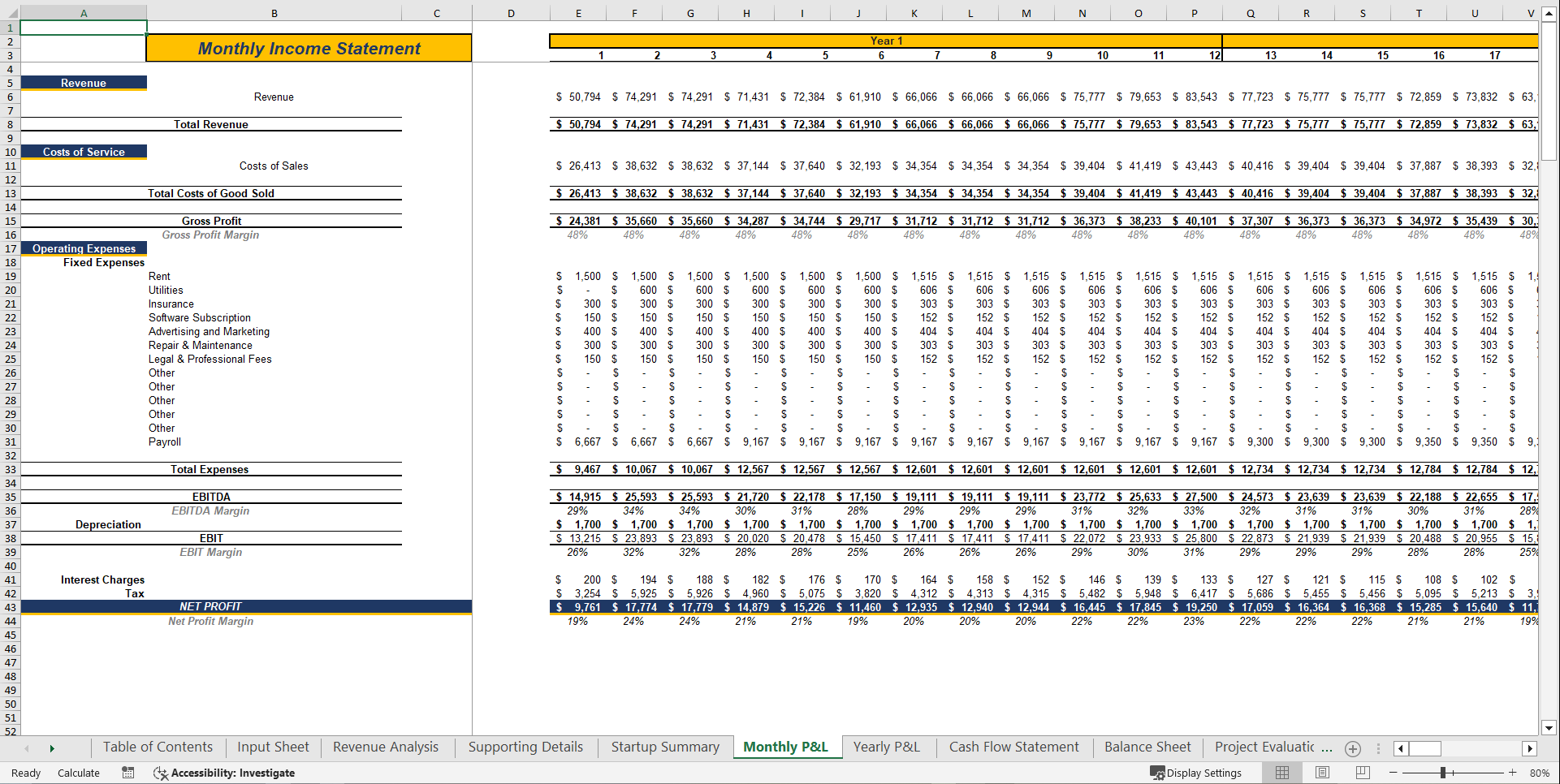Open the Balance Sheet worksheet

pos(1147,747)
